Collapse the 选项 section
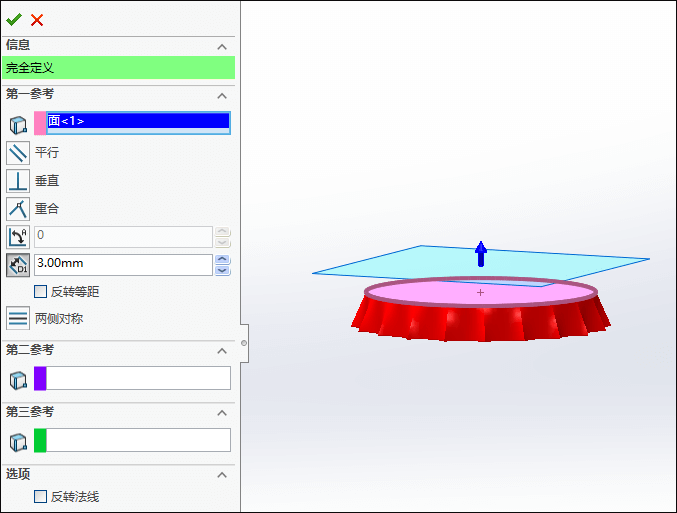 click(x=222, y=475)
